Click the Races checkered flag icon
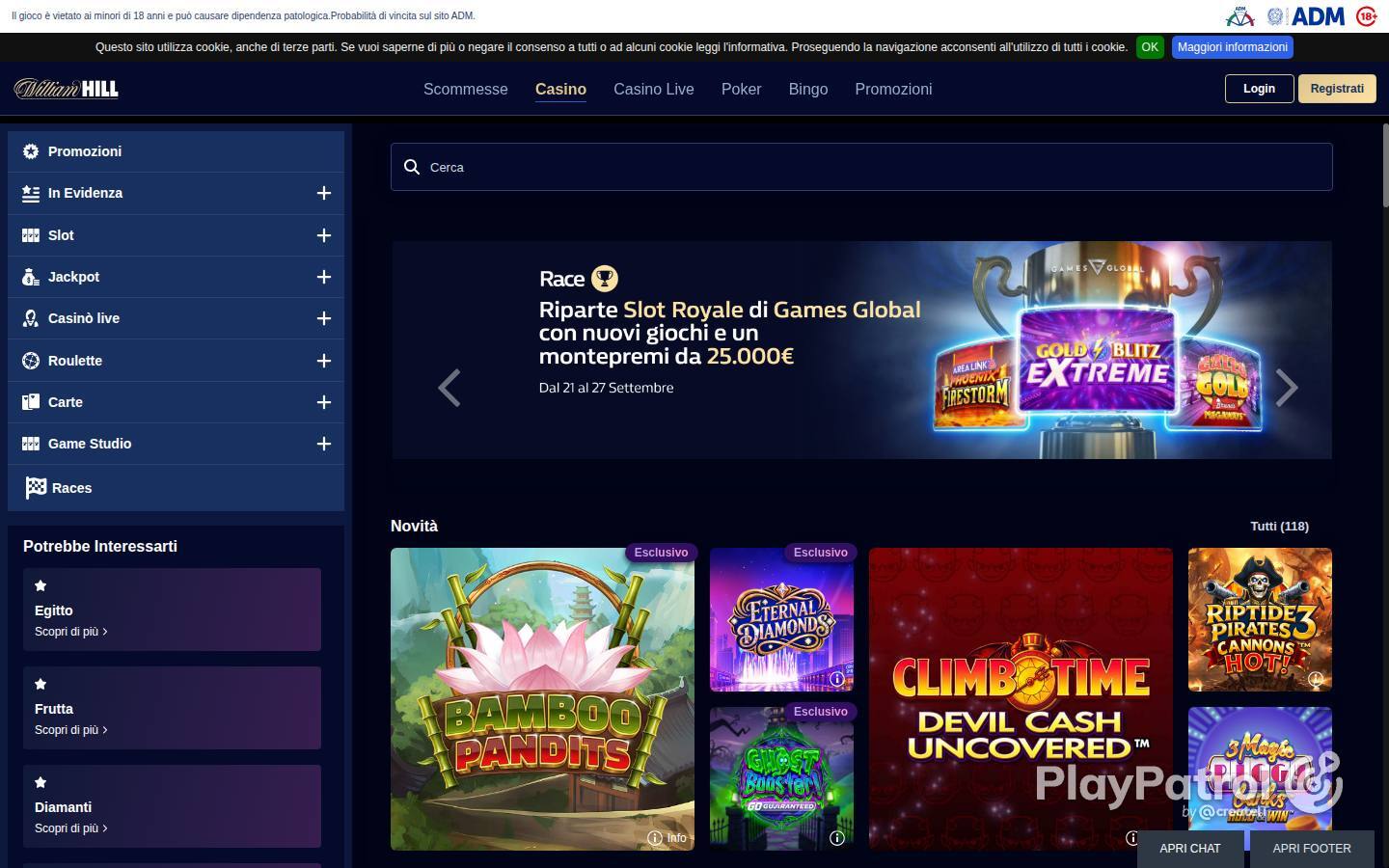The image size is (1389, 868). tap(36, 488)
